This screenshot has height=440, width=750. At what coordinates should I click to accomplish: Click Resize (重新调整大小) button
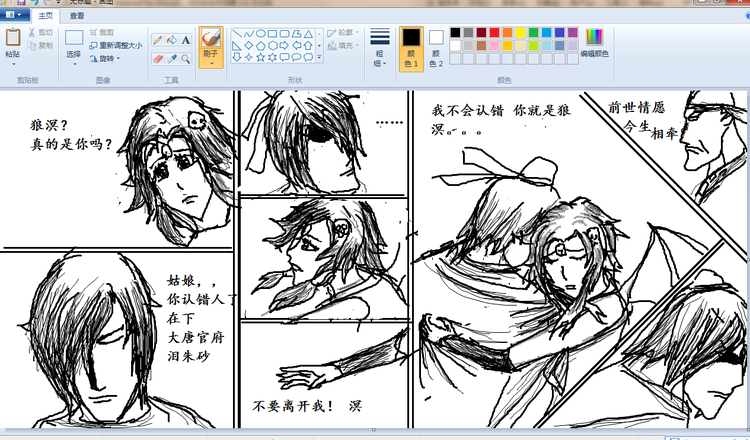pyautogui.click(x=115, y=45)
